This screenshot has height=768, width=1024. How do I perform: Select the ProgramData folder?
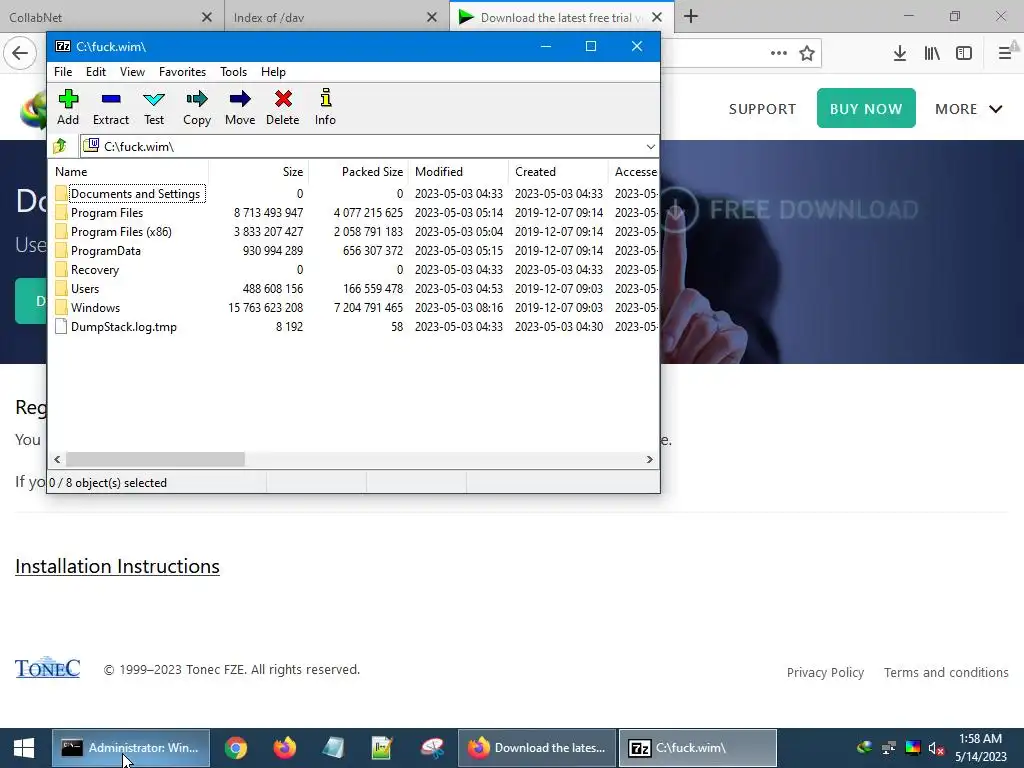tap(105, 251)
